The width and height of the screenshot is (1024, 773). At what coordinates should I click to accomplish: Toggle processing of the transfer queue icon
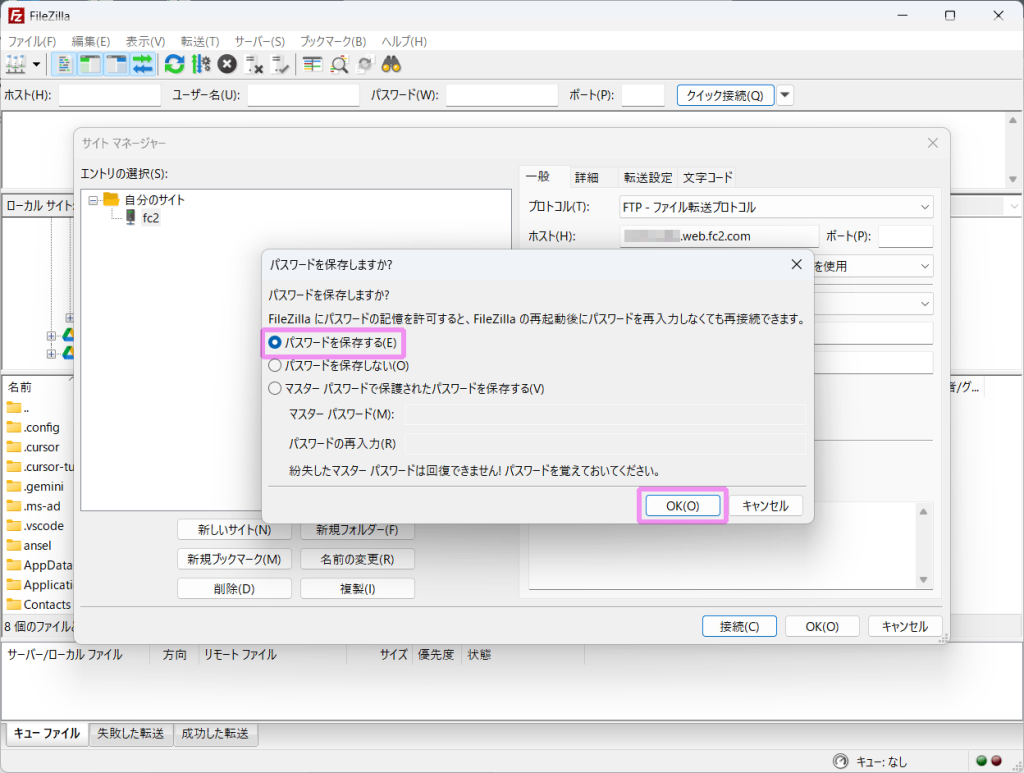(x=201, y=64)
